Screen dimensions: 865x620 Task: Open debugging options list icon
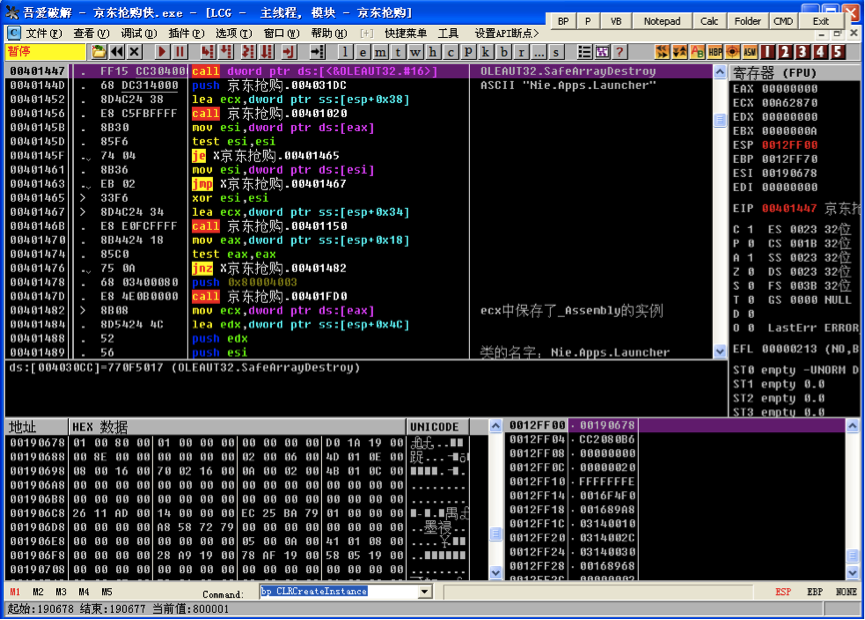(x=584, y=52)
